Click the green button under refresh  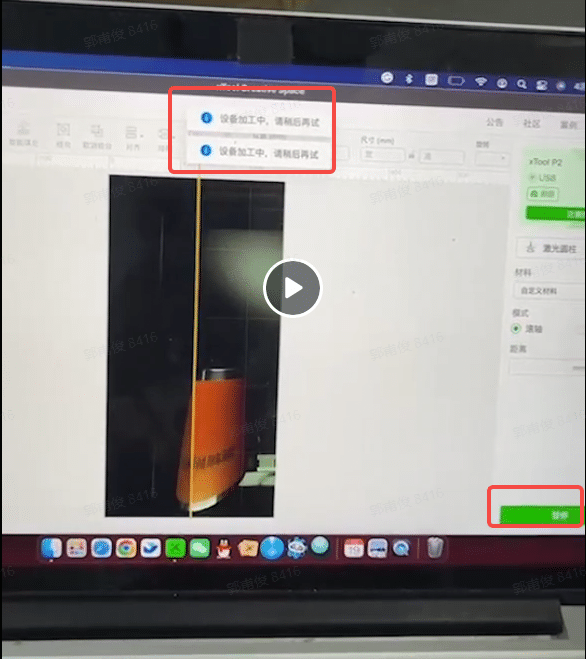(554, 214)
